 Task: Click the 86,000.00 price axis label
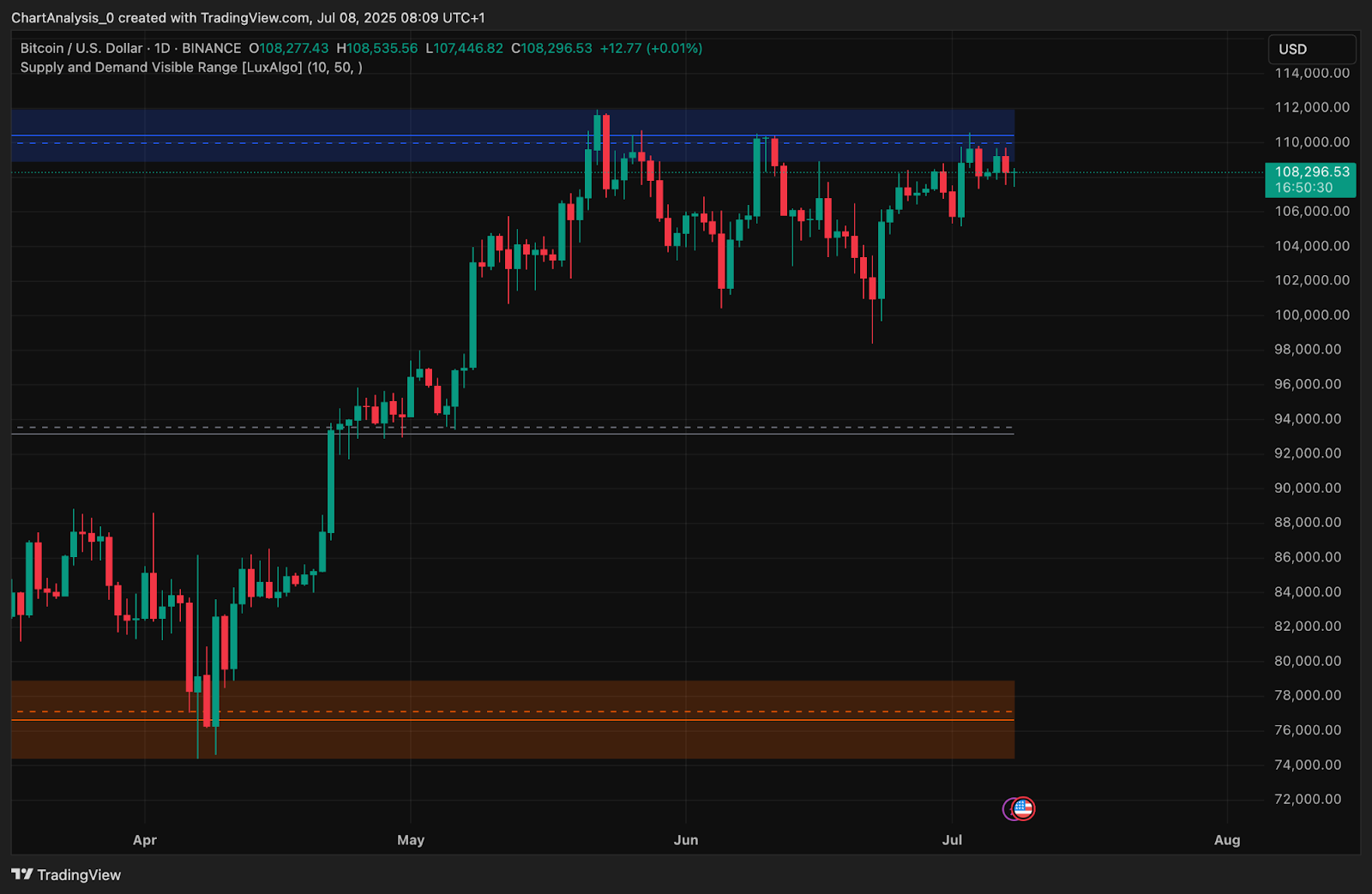pyautogui.click(x=1308, y=557)
